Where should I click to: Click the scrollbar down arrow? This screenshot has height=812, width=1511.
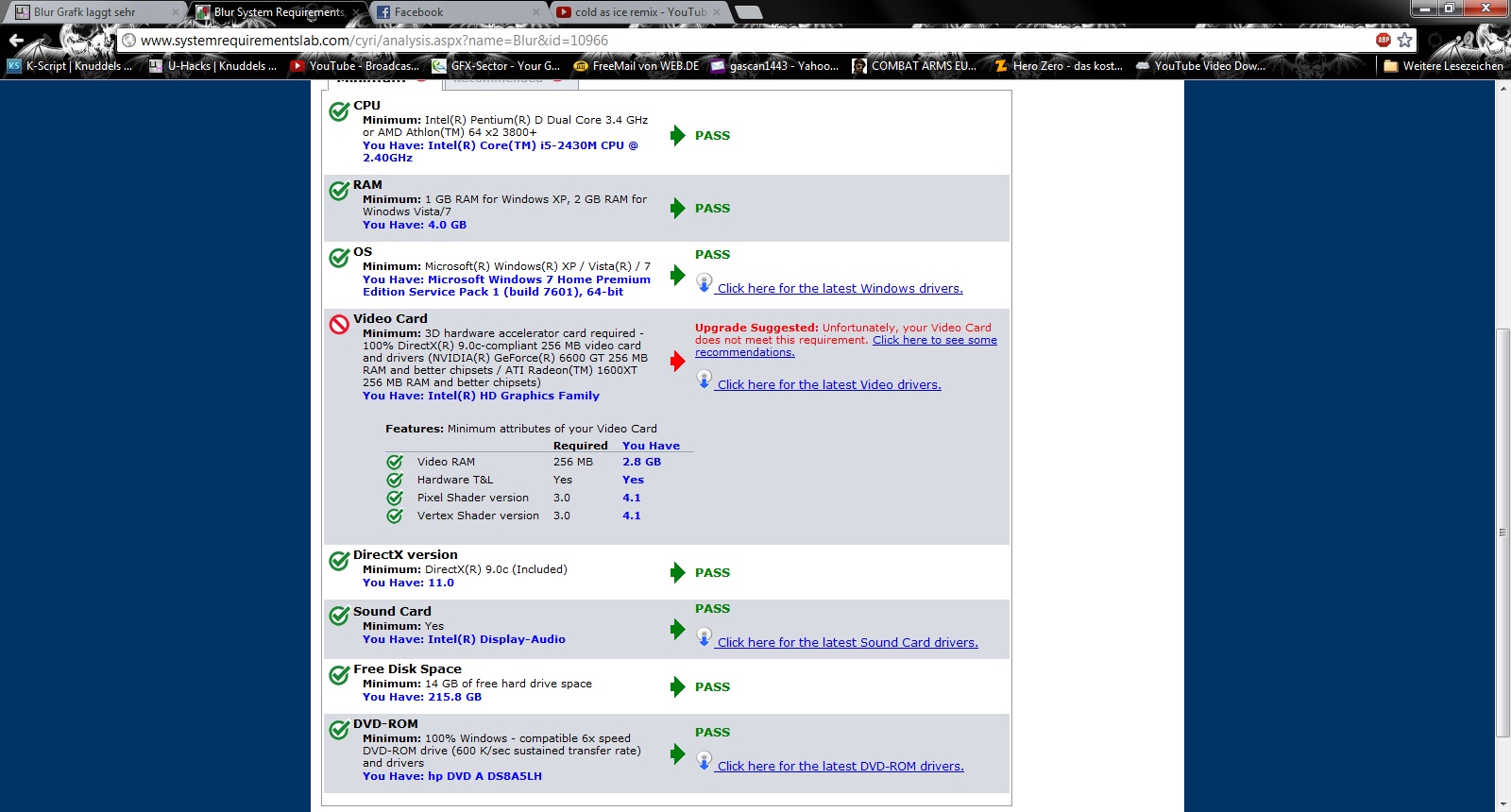[1503, 804]
